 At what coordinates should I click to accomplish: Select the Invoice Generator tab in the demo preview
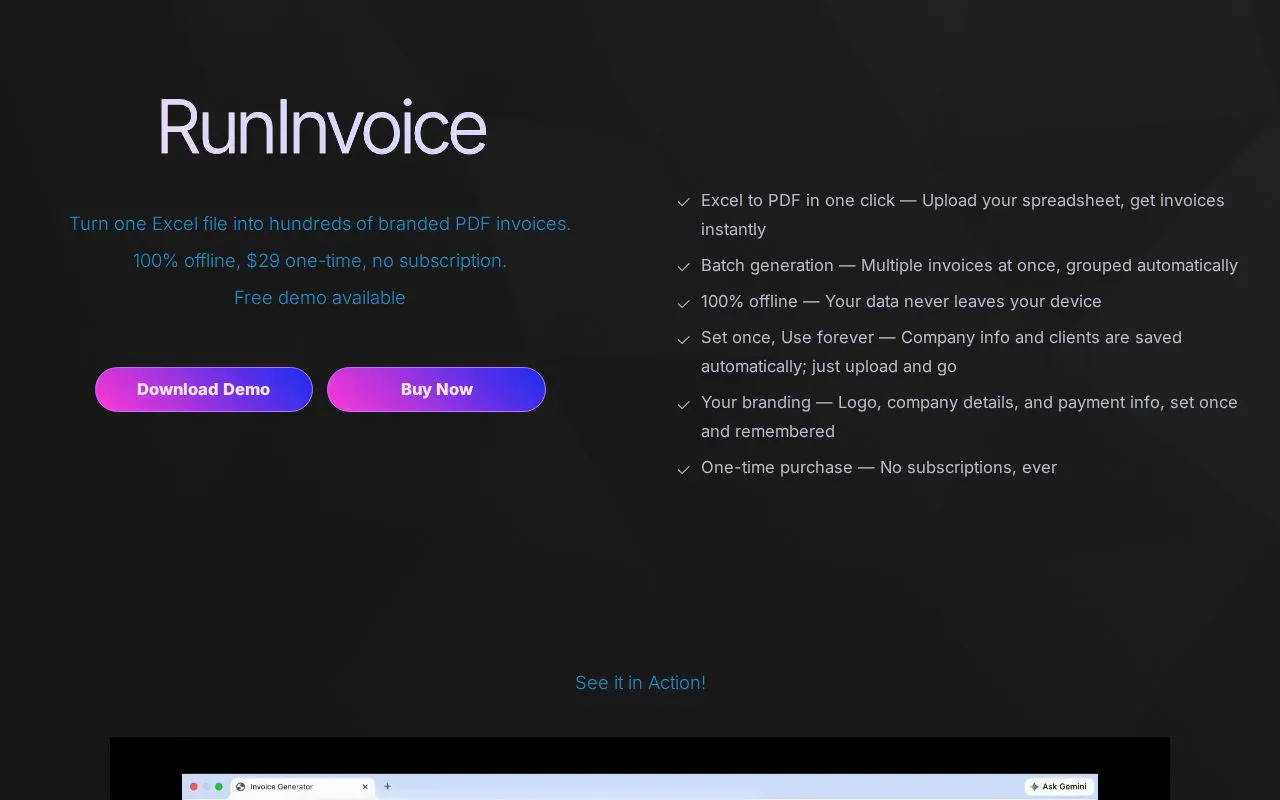click(x=303, y=787)
